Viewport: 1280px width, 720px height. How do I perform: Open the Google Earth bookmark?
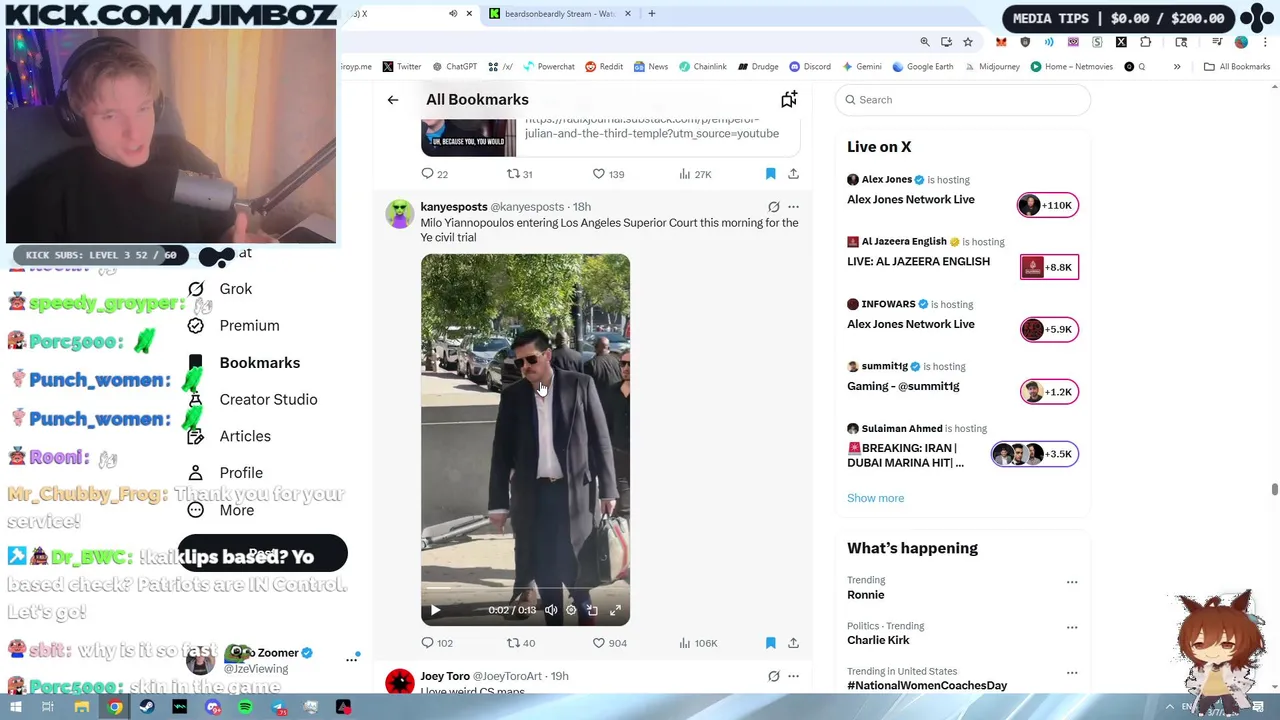coord(923,67)
